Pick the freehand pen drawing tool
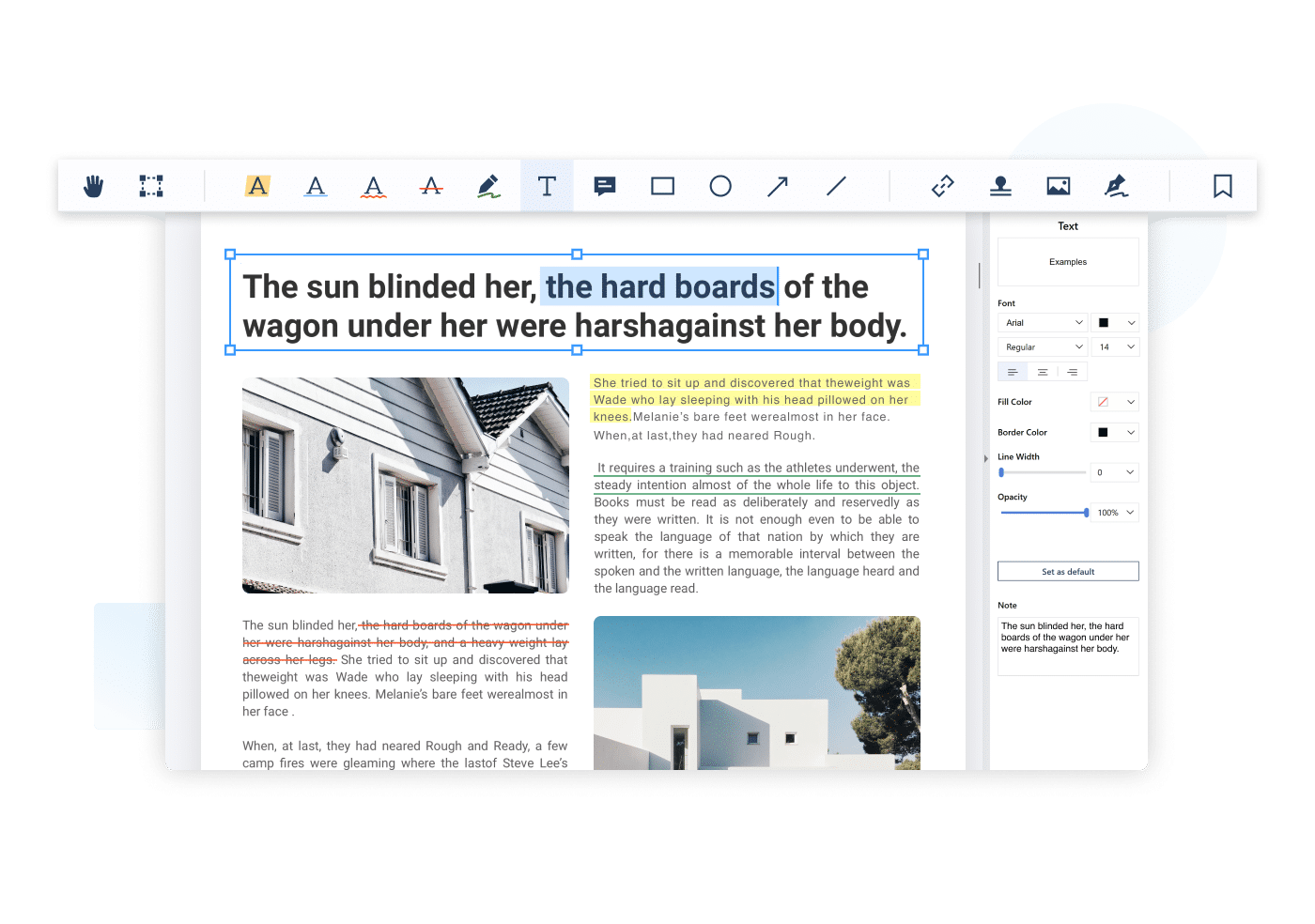 coord(488,186)
